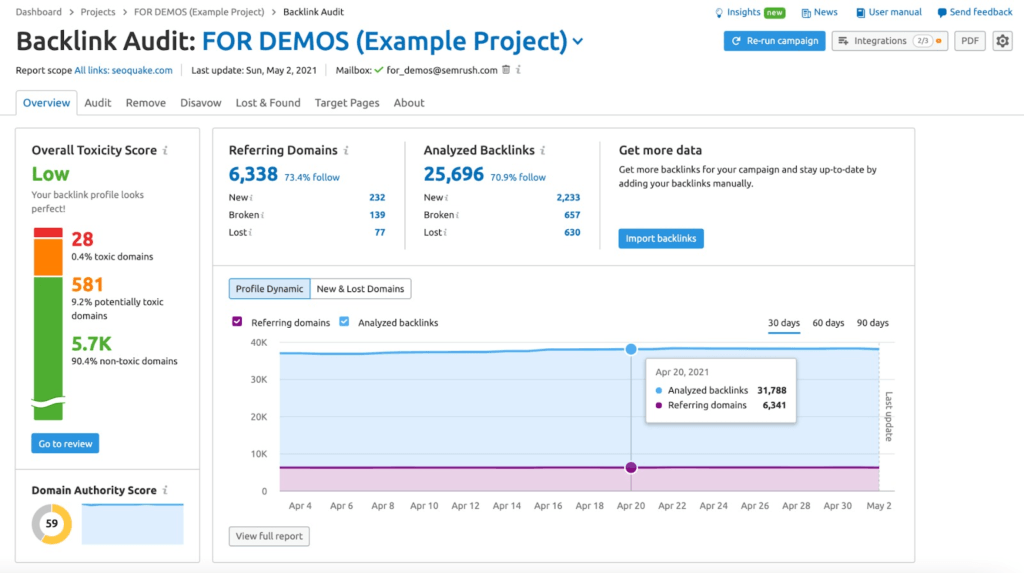Viewport: 1024px width, 573px height.
Task: Click info icon next to Referring Domains
Action: (x=346, y=150)
